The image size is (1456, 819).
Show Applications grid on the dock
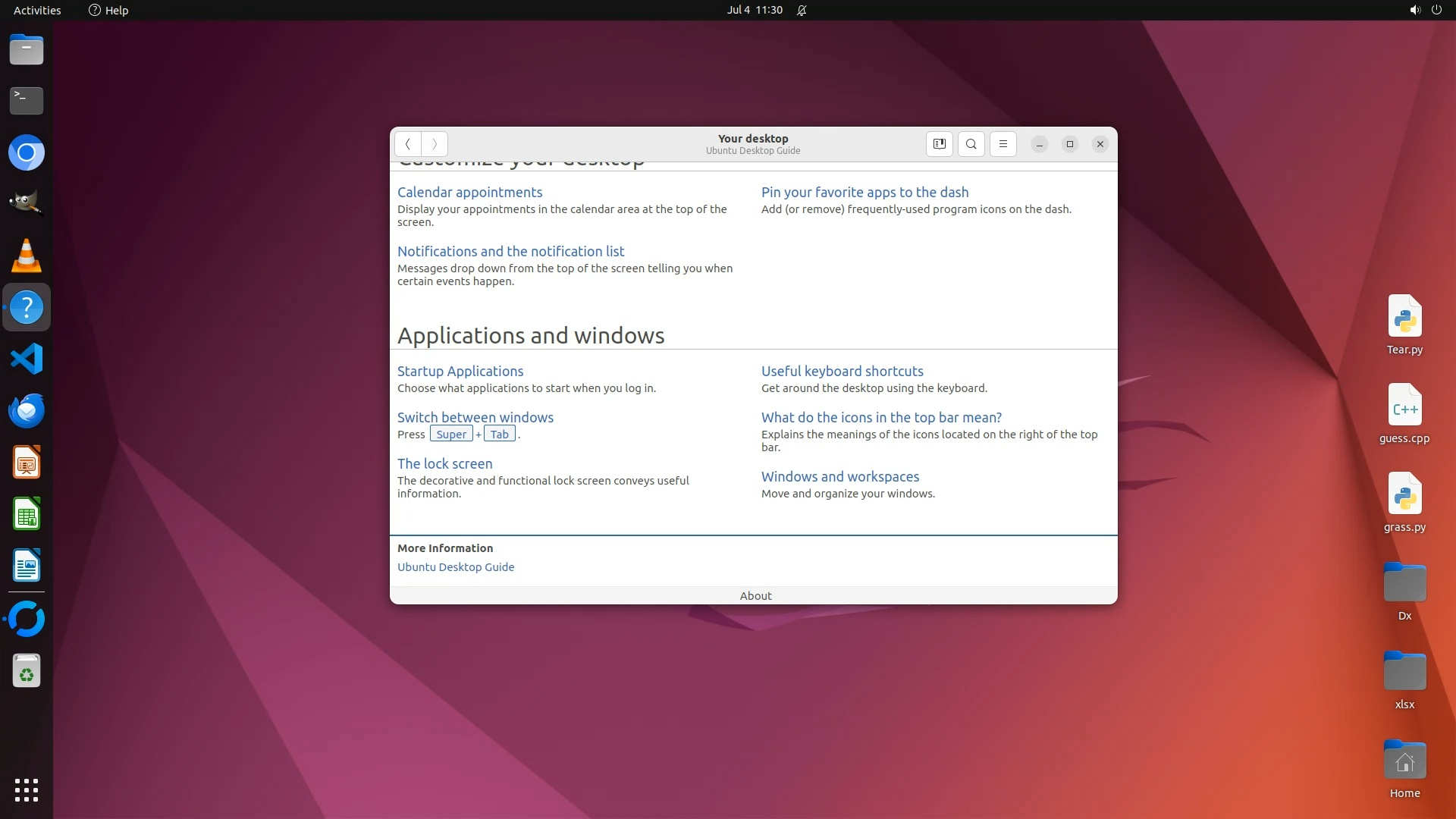[27, 789]
